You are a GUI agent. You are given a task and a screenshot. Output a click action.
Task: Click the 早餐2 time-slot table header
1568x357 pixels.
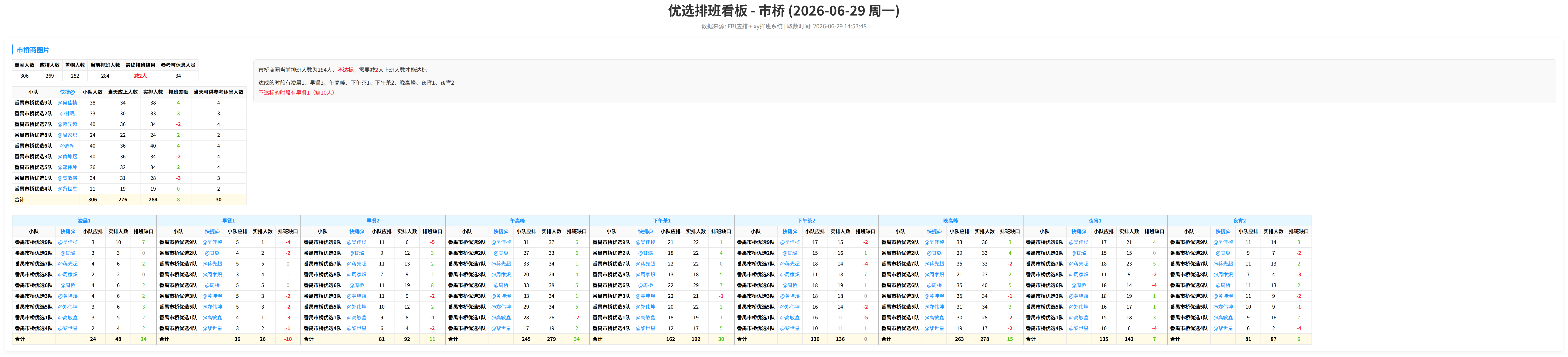373,221
